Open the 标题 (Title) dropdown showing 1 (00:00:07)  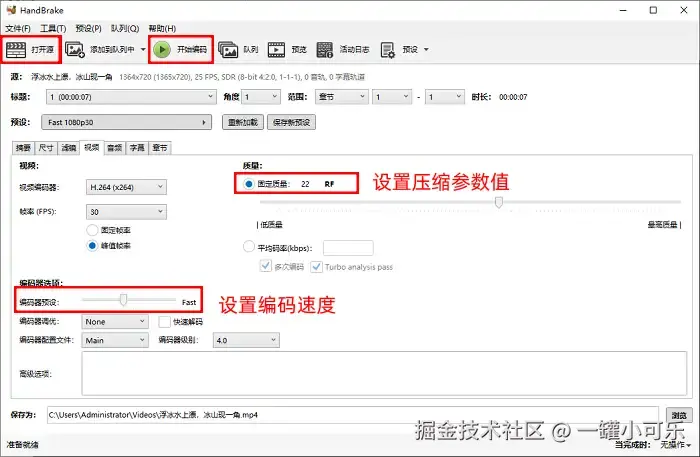click(131, 97)
